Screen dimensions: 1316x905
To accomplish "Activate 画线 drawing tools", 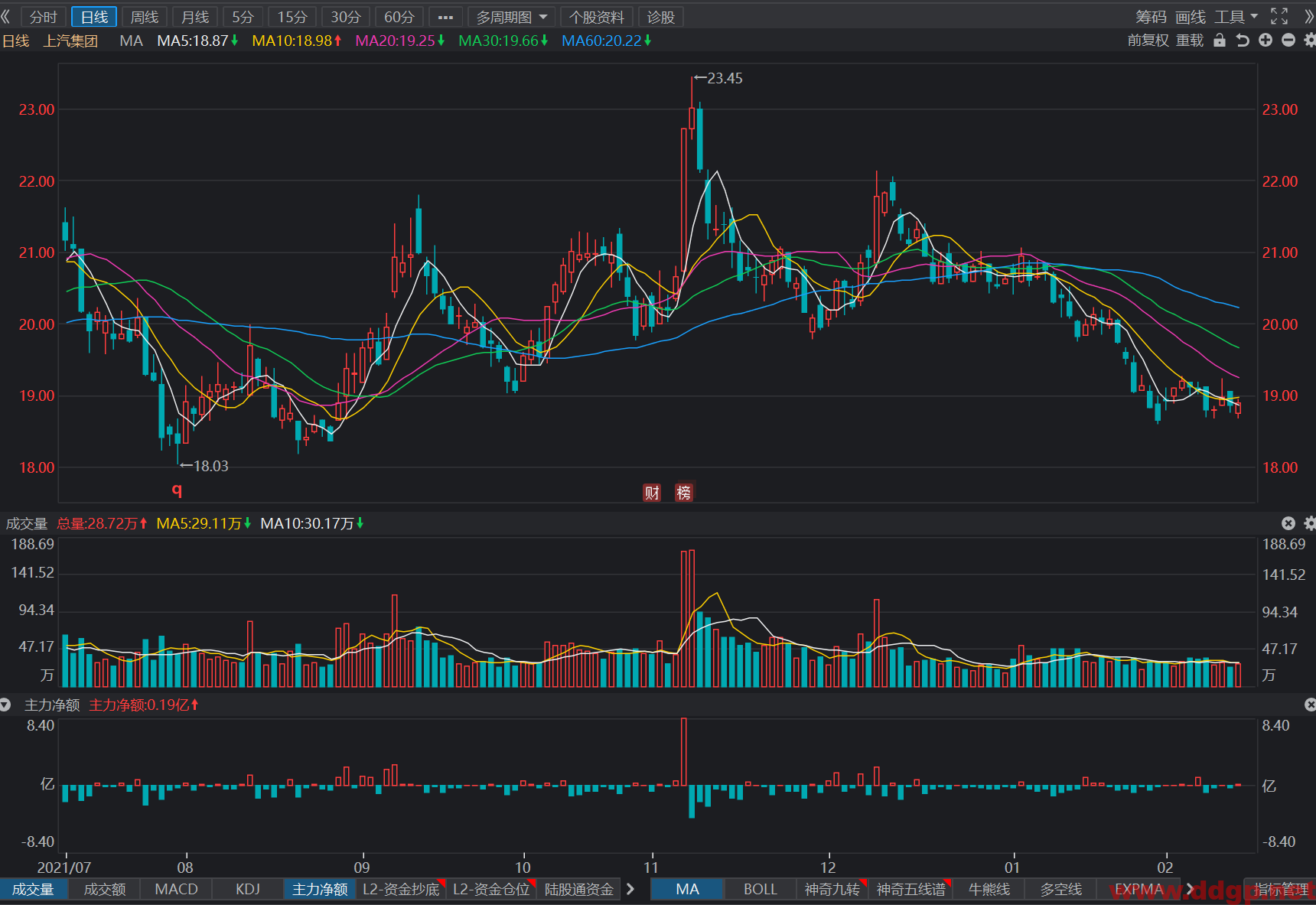I will click(1191, 17).
